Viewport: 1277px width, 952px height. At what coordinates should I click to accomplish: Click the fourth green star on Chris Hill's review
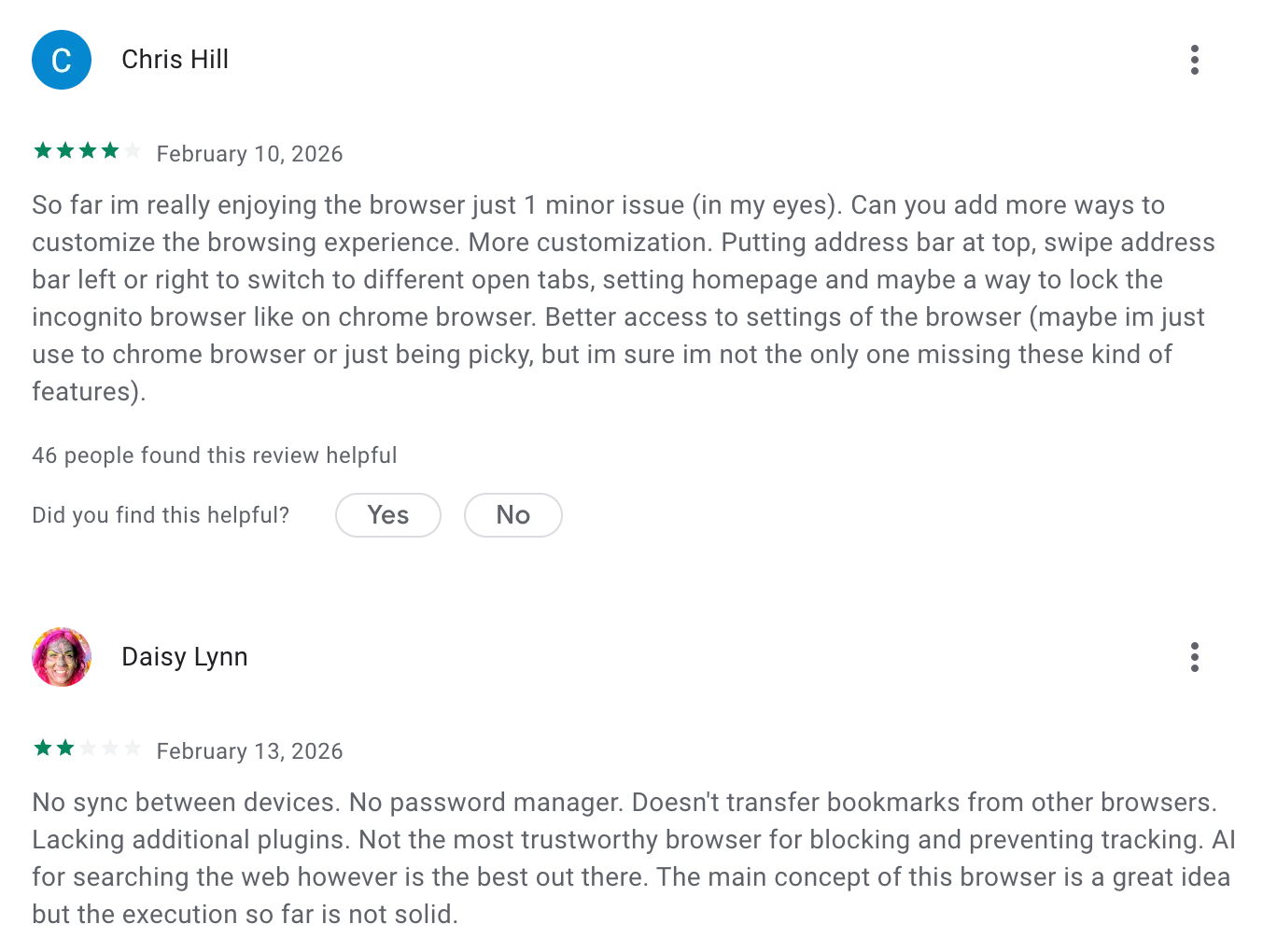[110, 150]
